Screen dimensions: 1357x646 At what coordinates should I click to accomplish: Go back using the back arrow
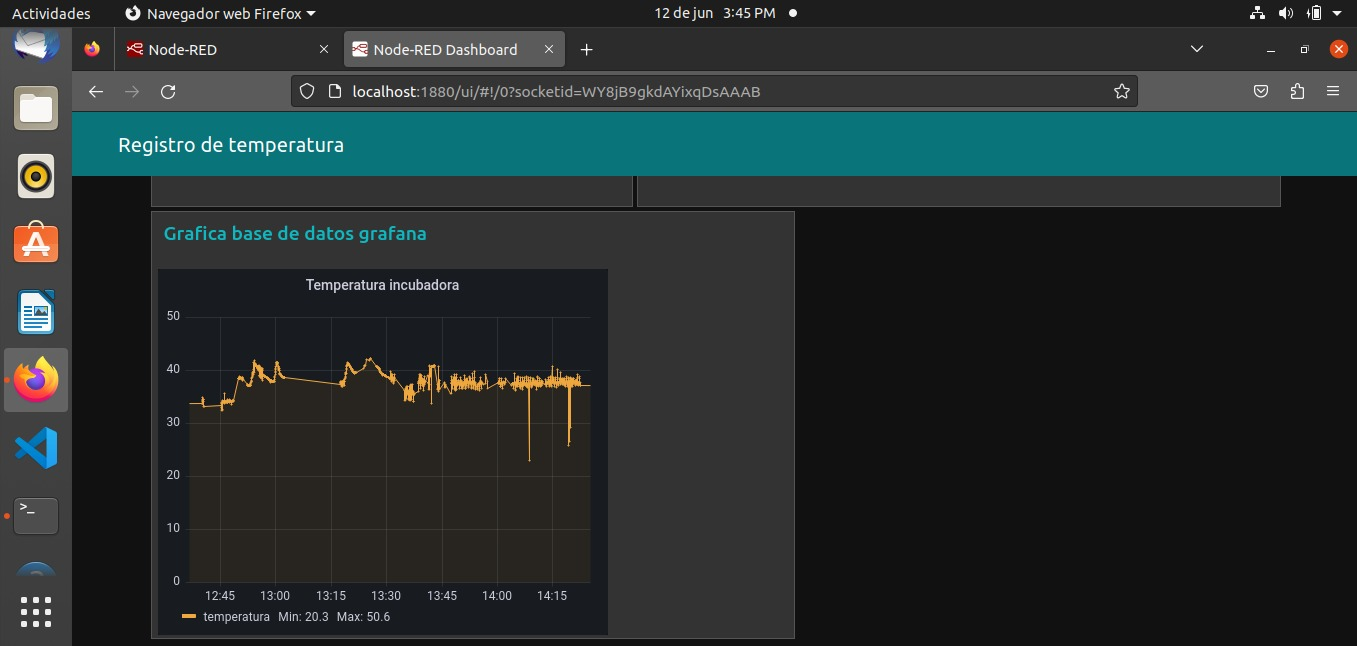click(x=95, y=90)
